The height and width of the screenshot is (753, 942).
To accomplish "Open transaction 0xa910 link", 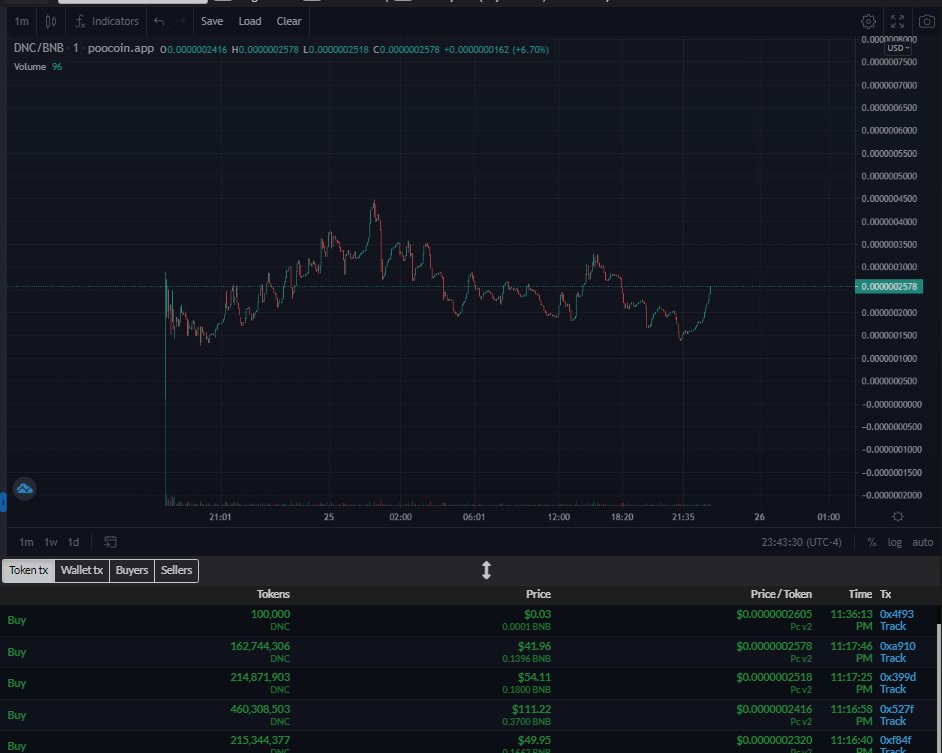I will tap(898, 646).
